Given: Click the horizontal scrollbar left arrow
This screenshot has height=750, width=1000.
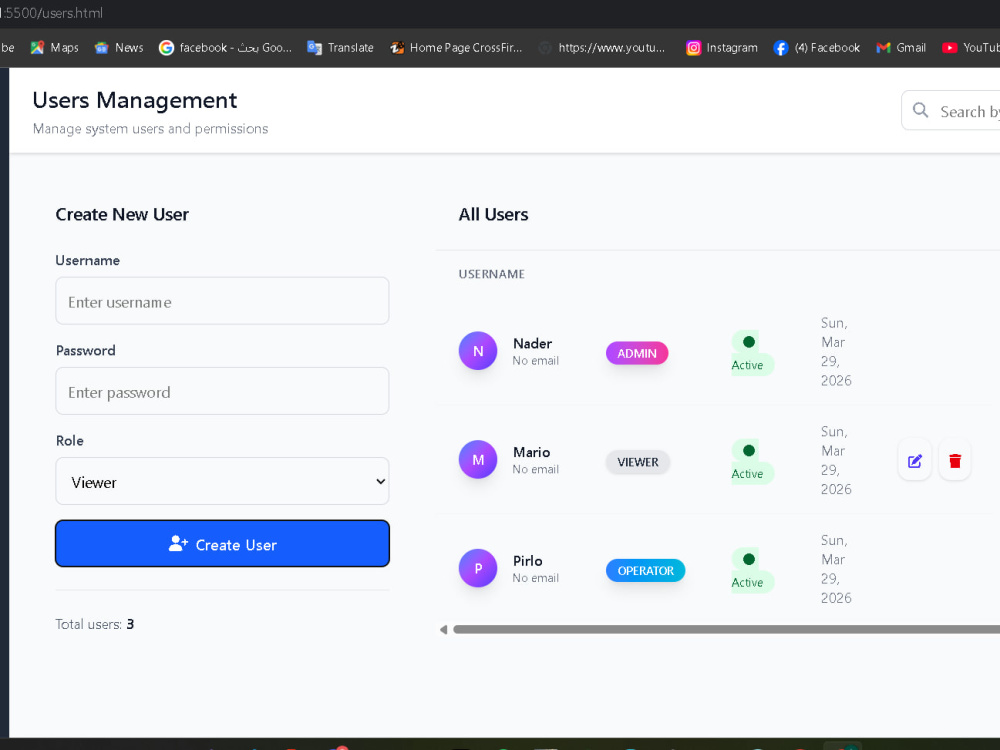Looking at the screenshot, I should point(443,630).
